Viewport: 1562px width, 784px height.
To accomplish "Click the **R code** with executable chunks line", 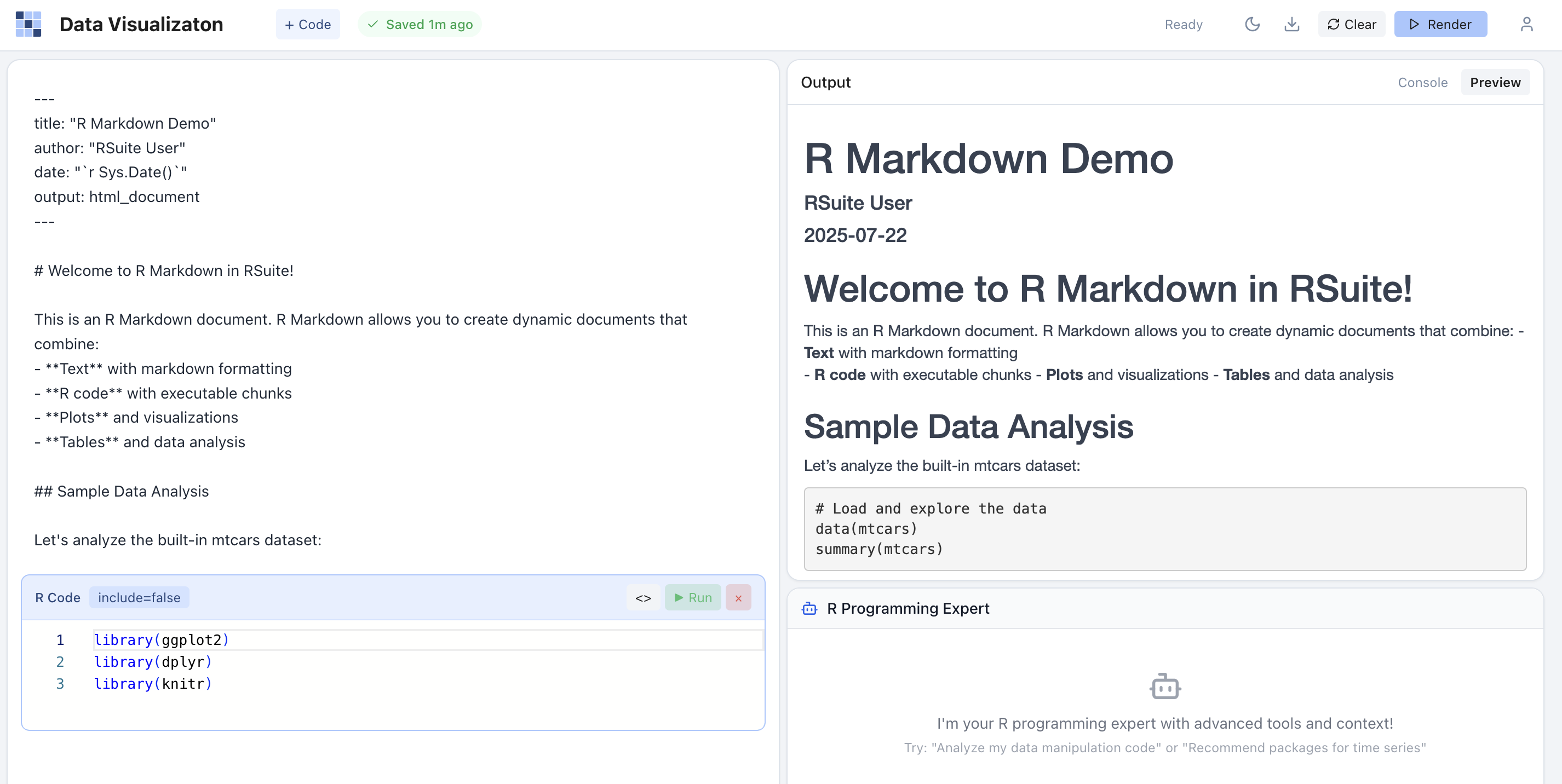I will coord(163,393).
